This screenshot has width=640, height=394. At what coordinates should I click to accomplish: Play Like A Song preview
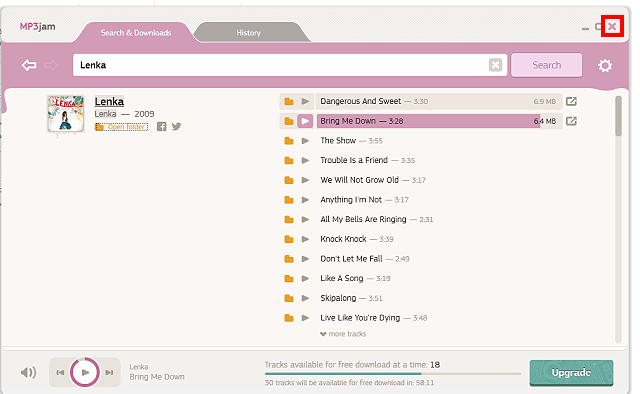point(305,278)
